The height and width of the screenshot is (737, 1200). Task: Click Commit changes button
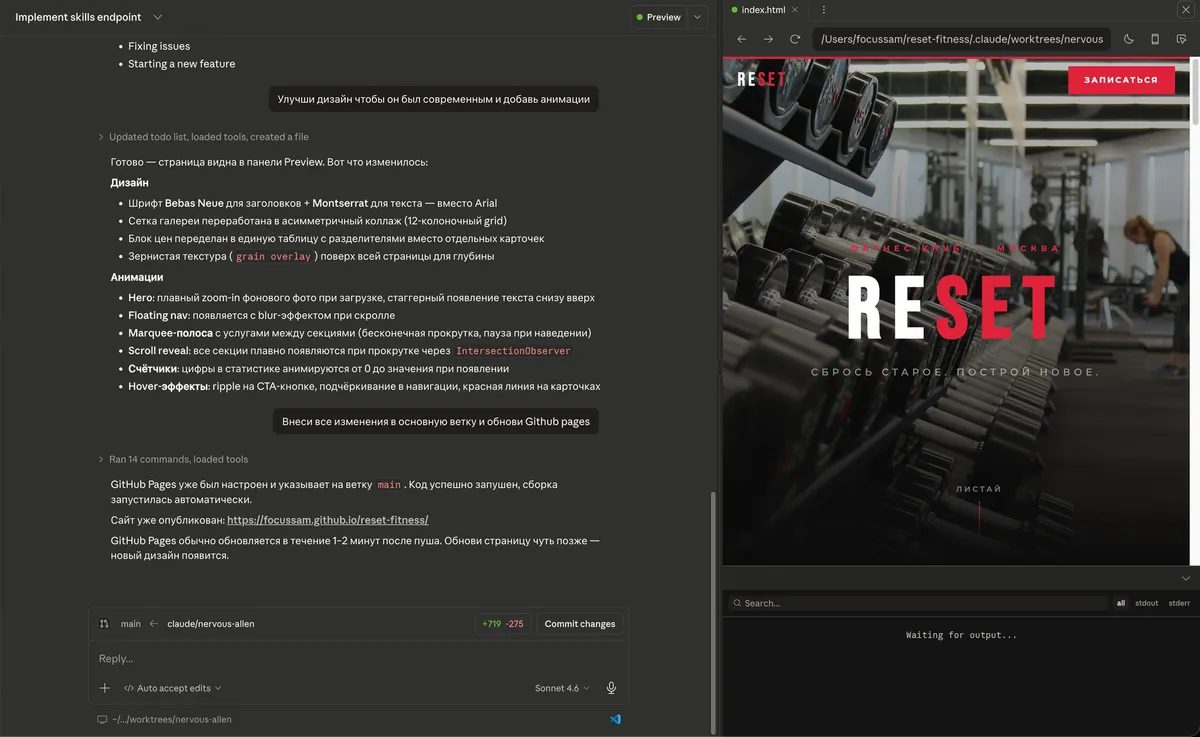(x=580, y=624)
